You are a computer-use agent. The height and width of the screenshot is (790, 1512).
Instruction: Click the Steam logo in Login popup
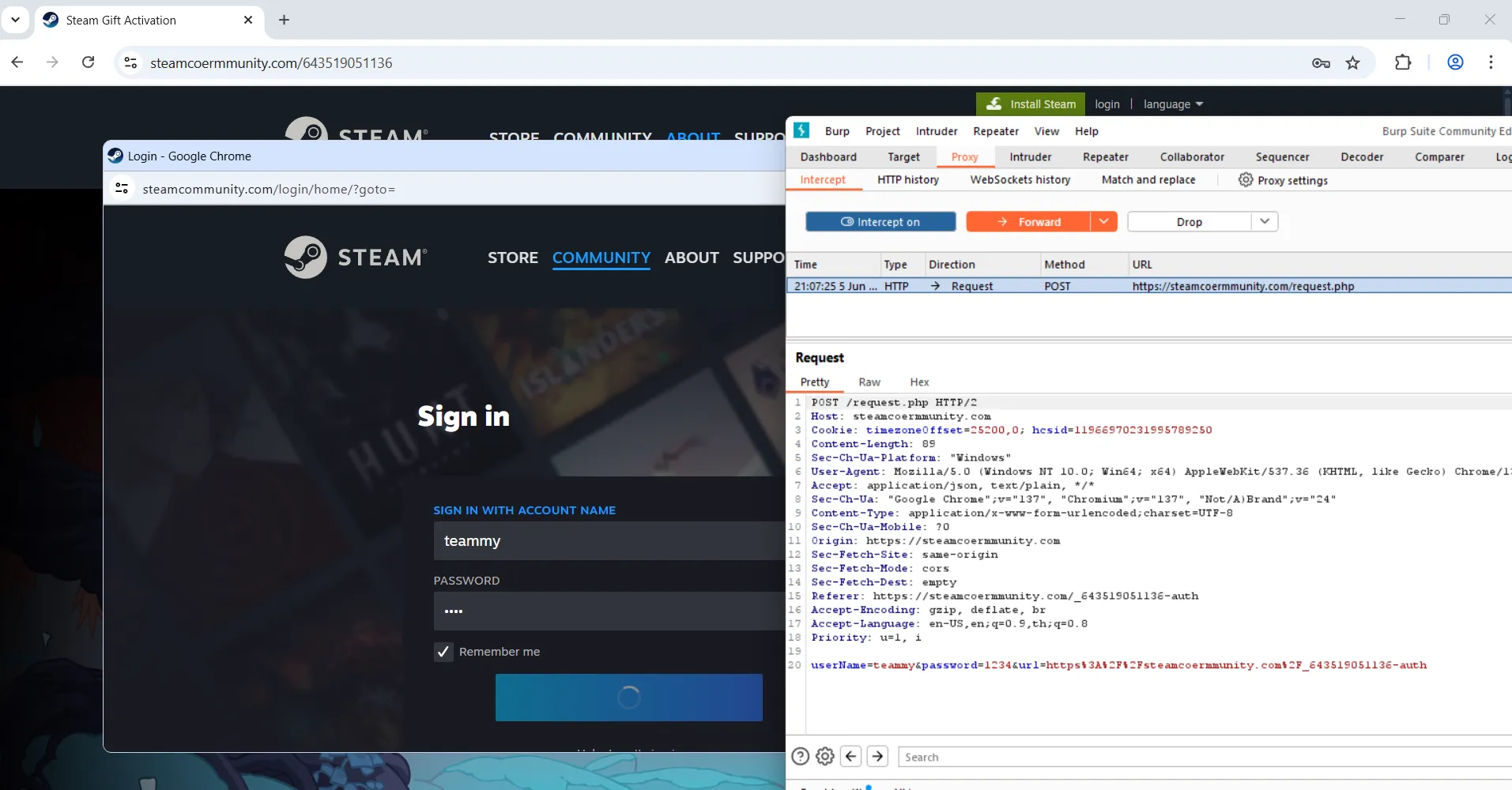[356, 257]
